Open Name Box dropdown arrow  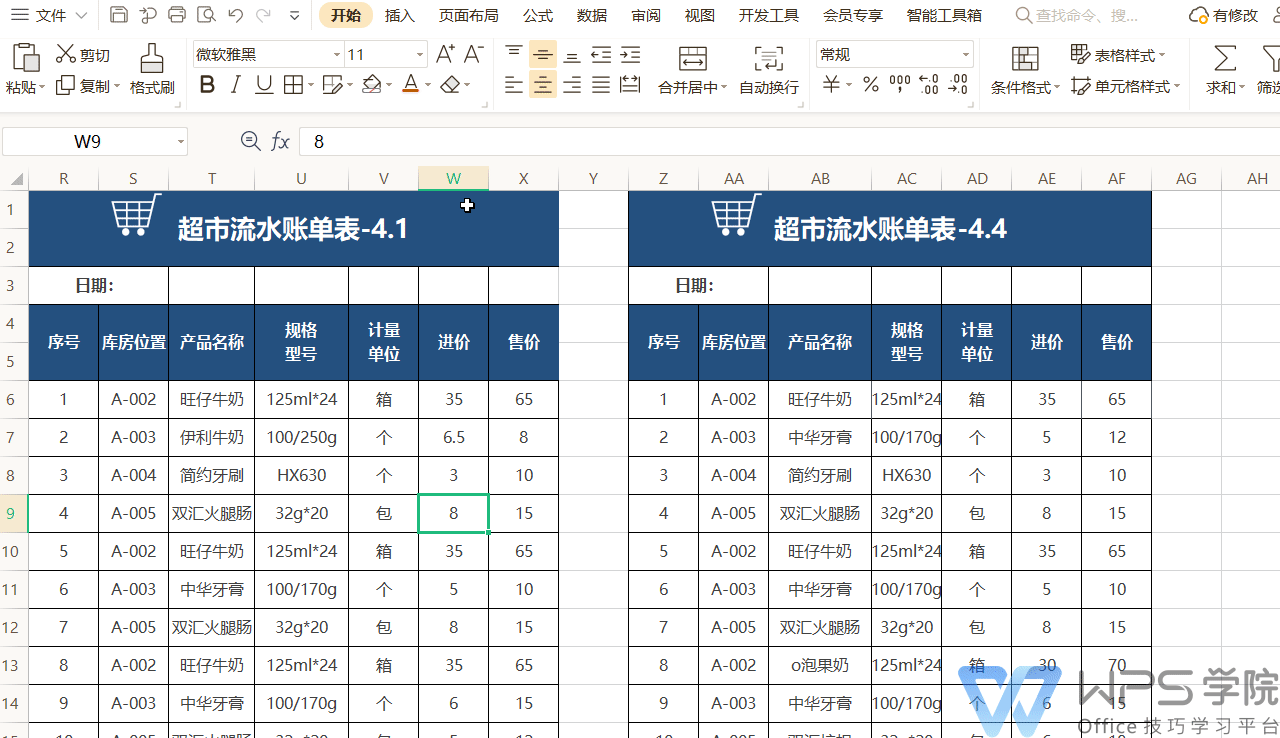pos(181,142)
